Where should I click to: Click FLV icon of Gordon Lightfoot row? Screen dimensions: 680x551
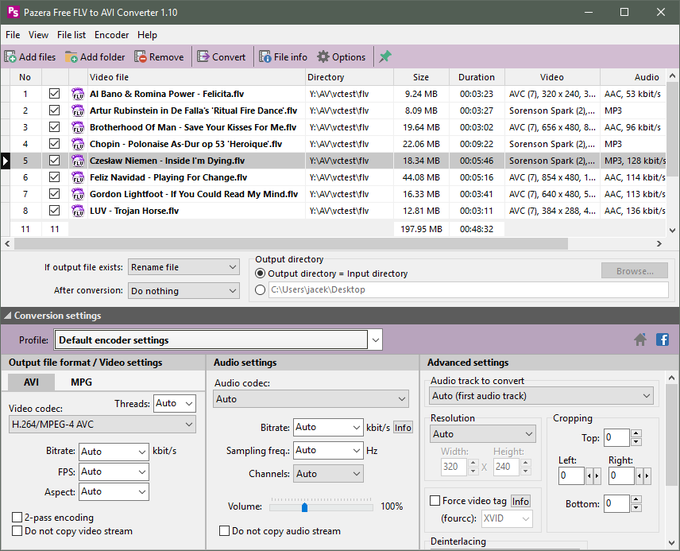[x=78, y=194]
